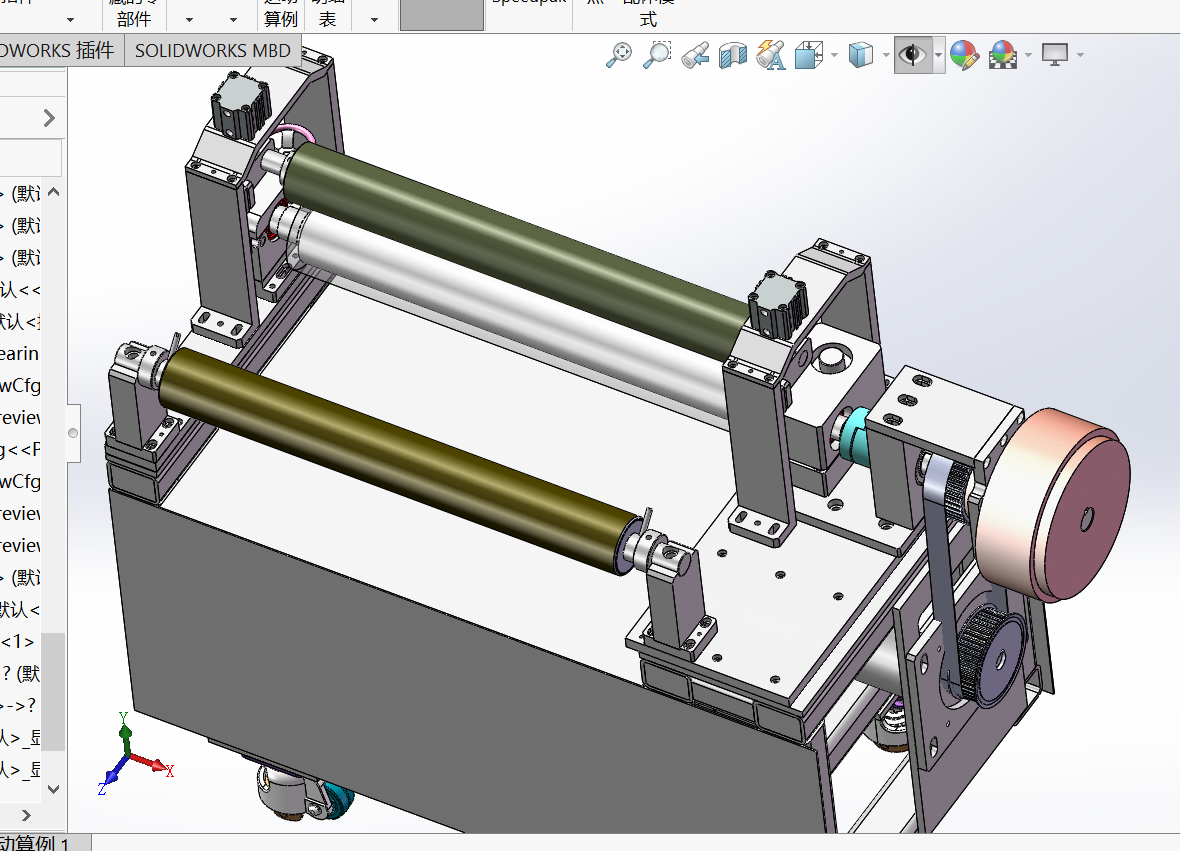Viewport: 1180px width, 851px height.
Task: Select the timing belt on pulleys
Action: pos(939,572)
